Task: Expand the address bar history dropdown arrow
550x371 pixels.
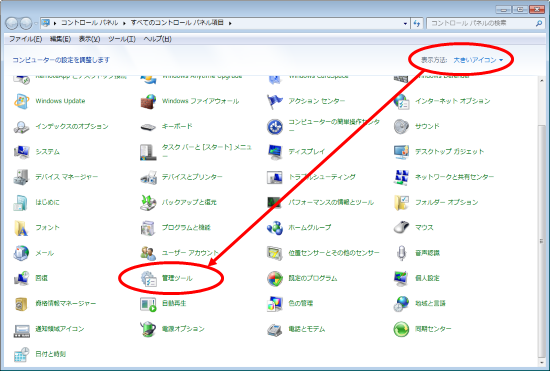Action: [x=405, y=23]
